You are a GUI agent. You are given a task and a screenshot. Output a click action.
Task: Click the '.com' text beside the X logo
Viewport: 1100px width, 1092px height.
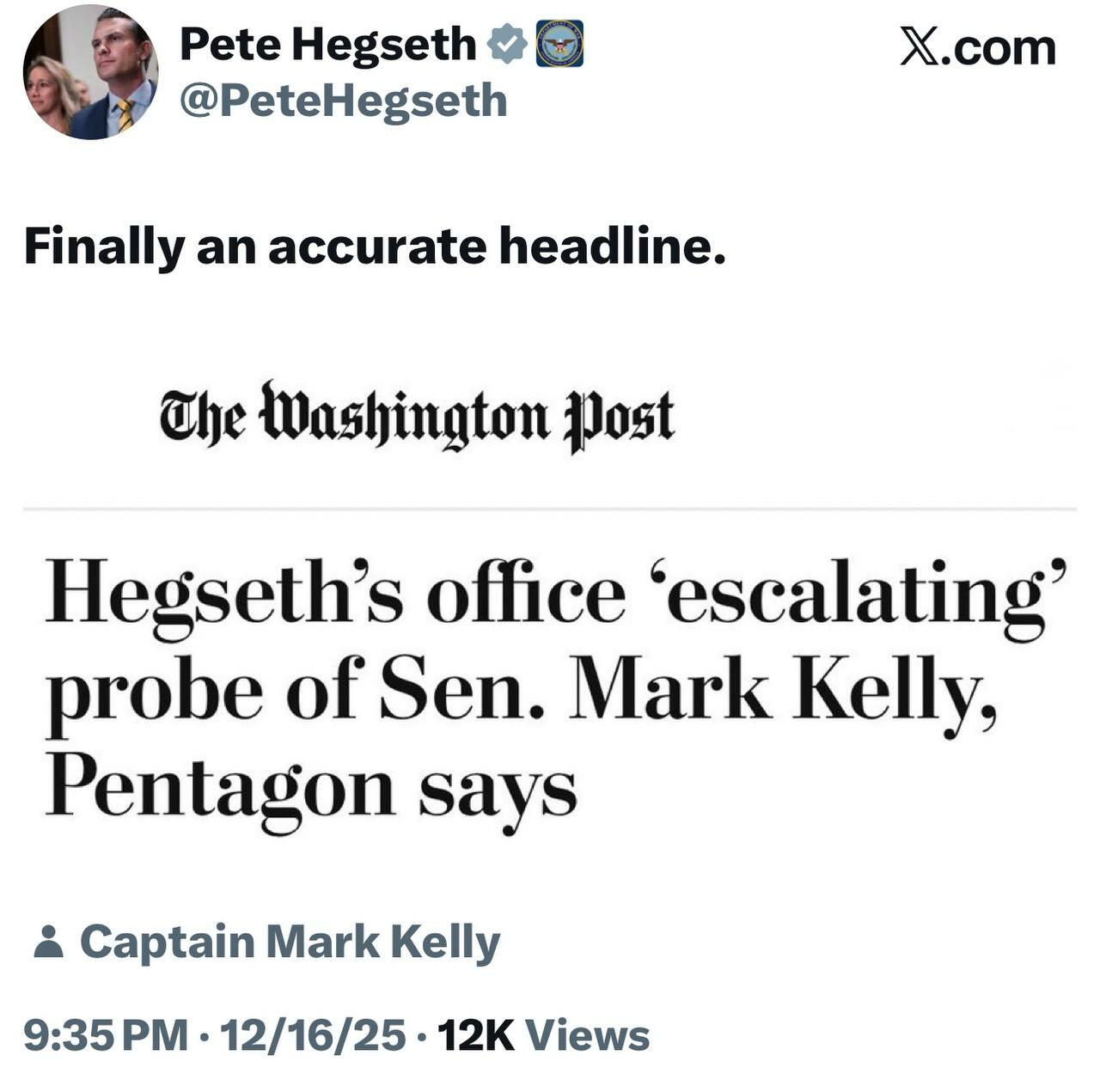point(998,46)
